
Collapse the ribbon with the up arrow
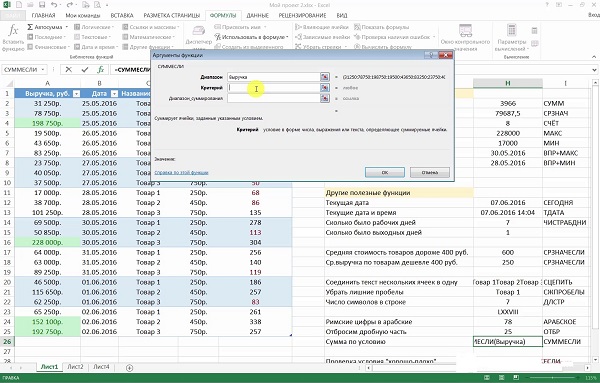click(x=594, y=57)
